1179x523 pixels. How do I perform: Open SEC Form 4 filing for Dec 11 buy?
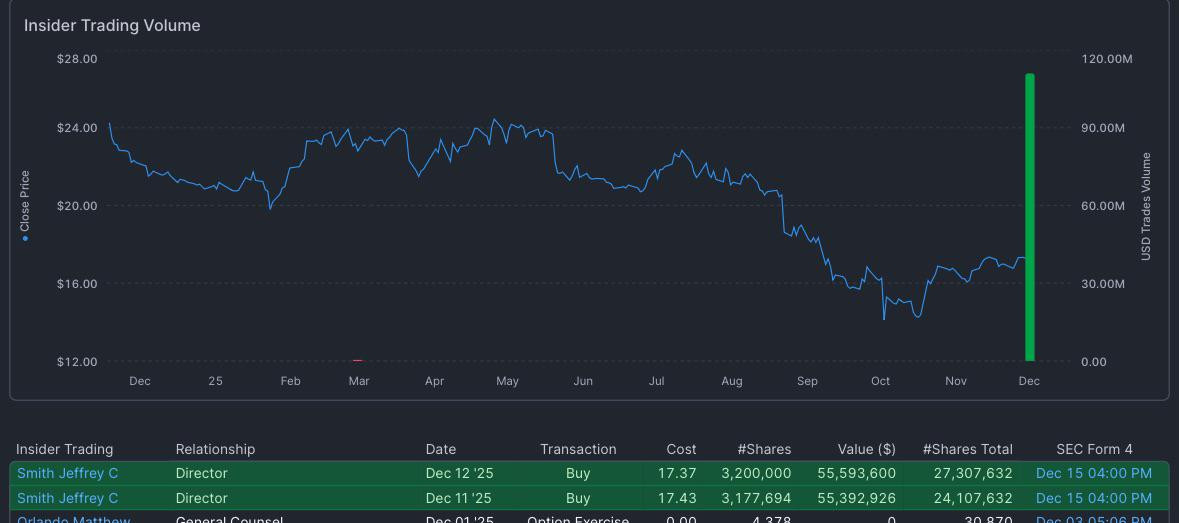[x=1093, y=498]
